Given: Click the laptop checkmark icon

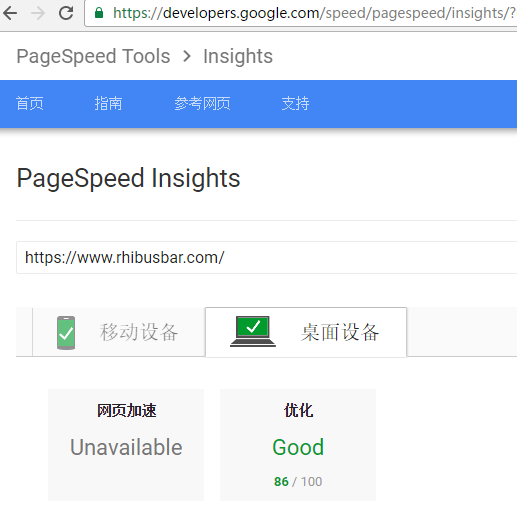Looking at the screenshot, I should tap(253, 331).
